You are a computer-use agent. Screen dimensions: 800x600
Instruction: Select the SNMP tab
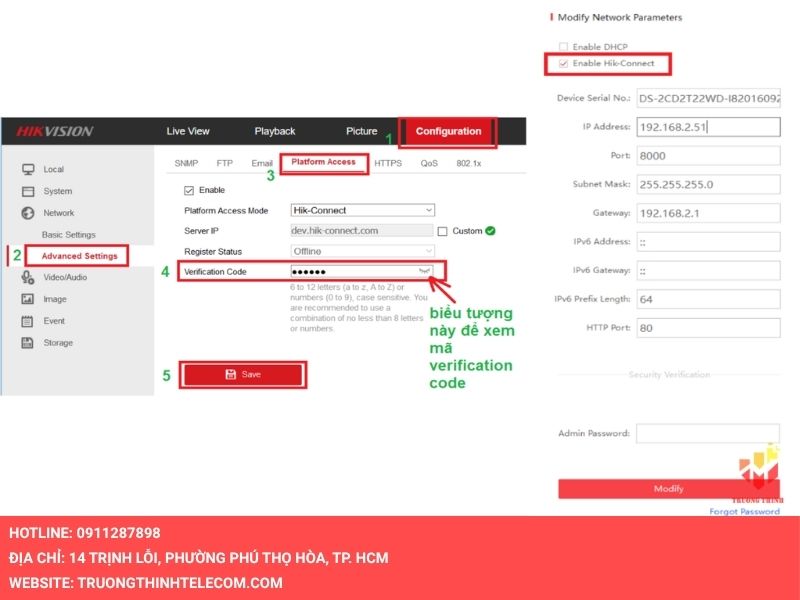186,163
